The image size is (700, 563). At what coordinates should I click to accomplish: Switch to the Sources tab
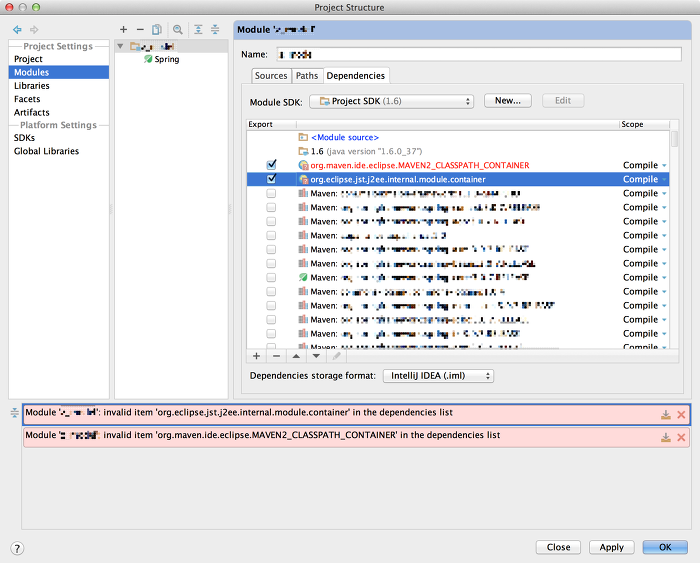pyautogui.click(x=271, y=76)
